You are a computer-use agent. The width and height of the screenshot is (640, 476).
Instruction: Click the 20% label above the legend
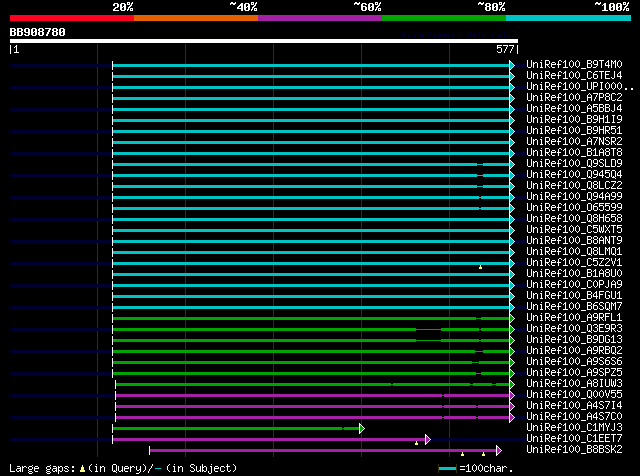[x=123, y=7]
